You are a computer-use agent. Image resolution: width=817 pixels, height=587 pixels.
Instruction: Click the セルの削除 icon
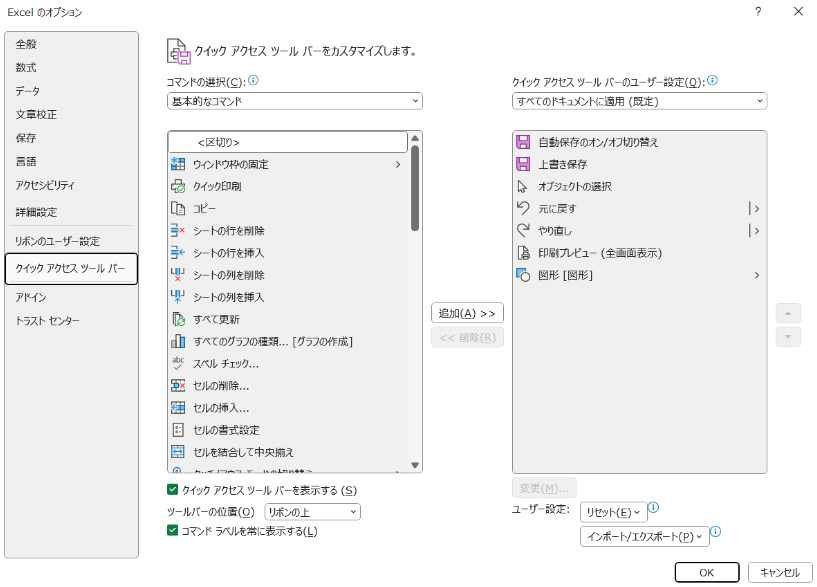(178, 385)
